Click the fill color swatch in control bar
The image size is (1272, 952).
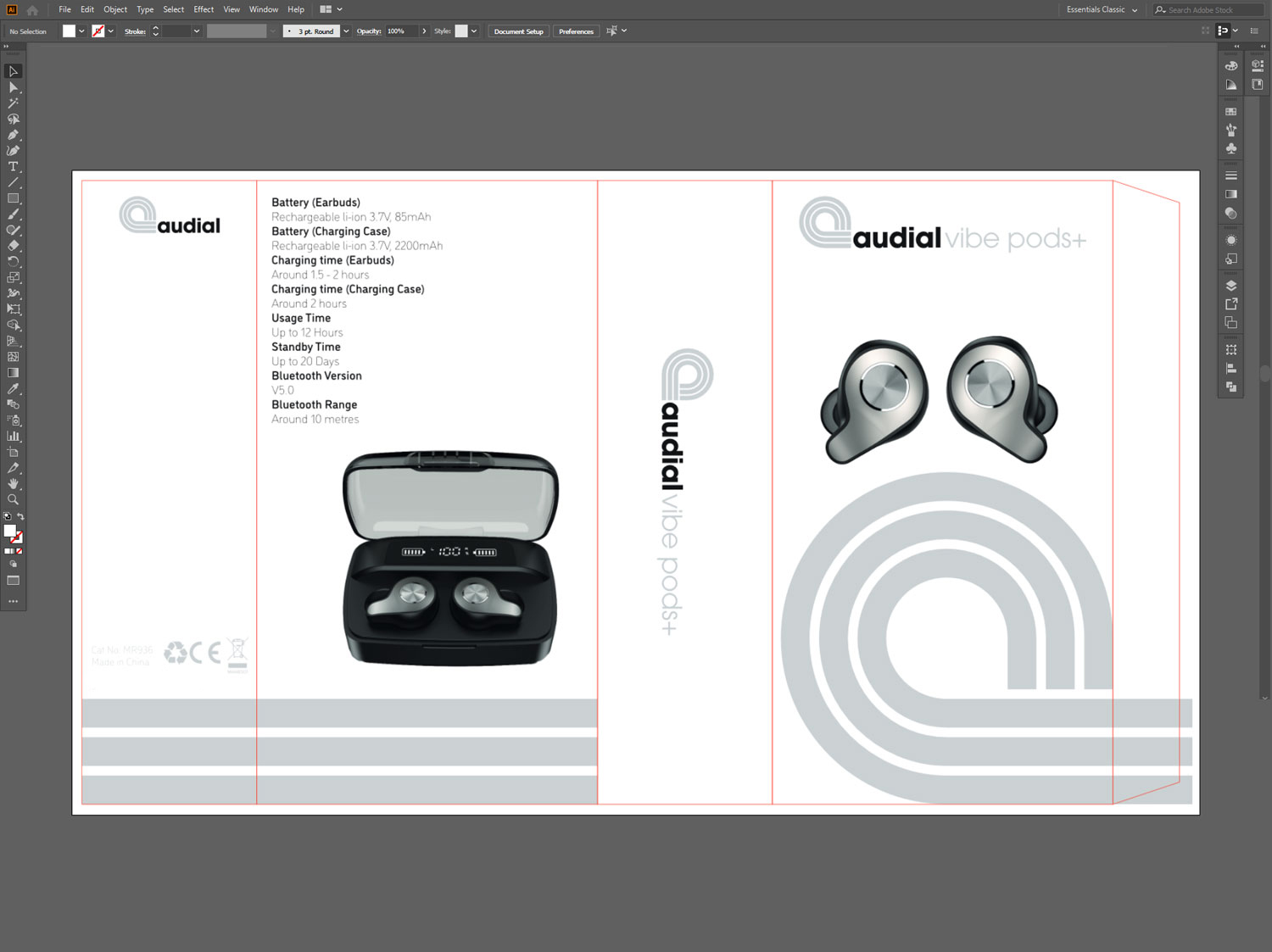pyautogui.click(x=69, y=31)
